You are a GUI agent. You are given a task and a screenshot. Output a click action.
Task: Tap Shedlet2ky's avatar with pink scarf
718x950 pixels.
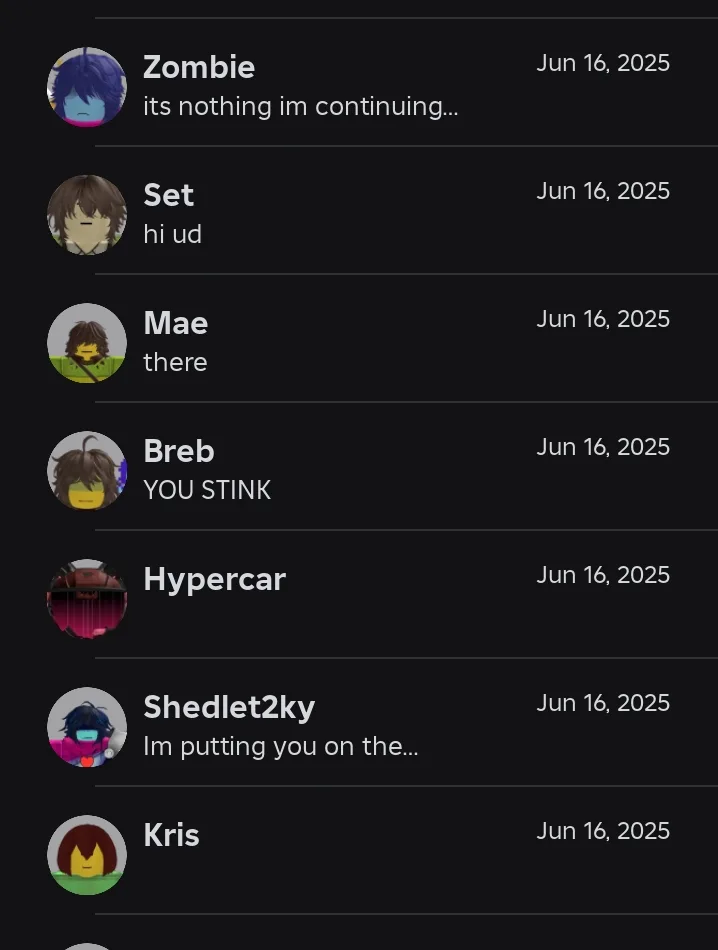pos(87,727)
